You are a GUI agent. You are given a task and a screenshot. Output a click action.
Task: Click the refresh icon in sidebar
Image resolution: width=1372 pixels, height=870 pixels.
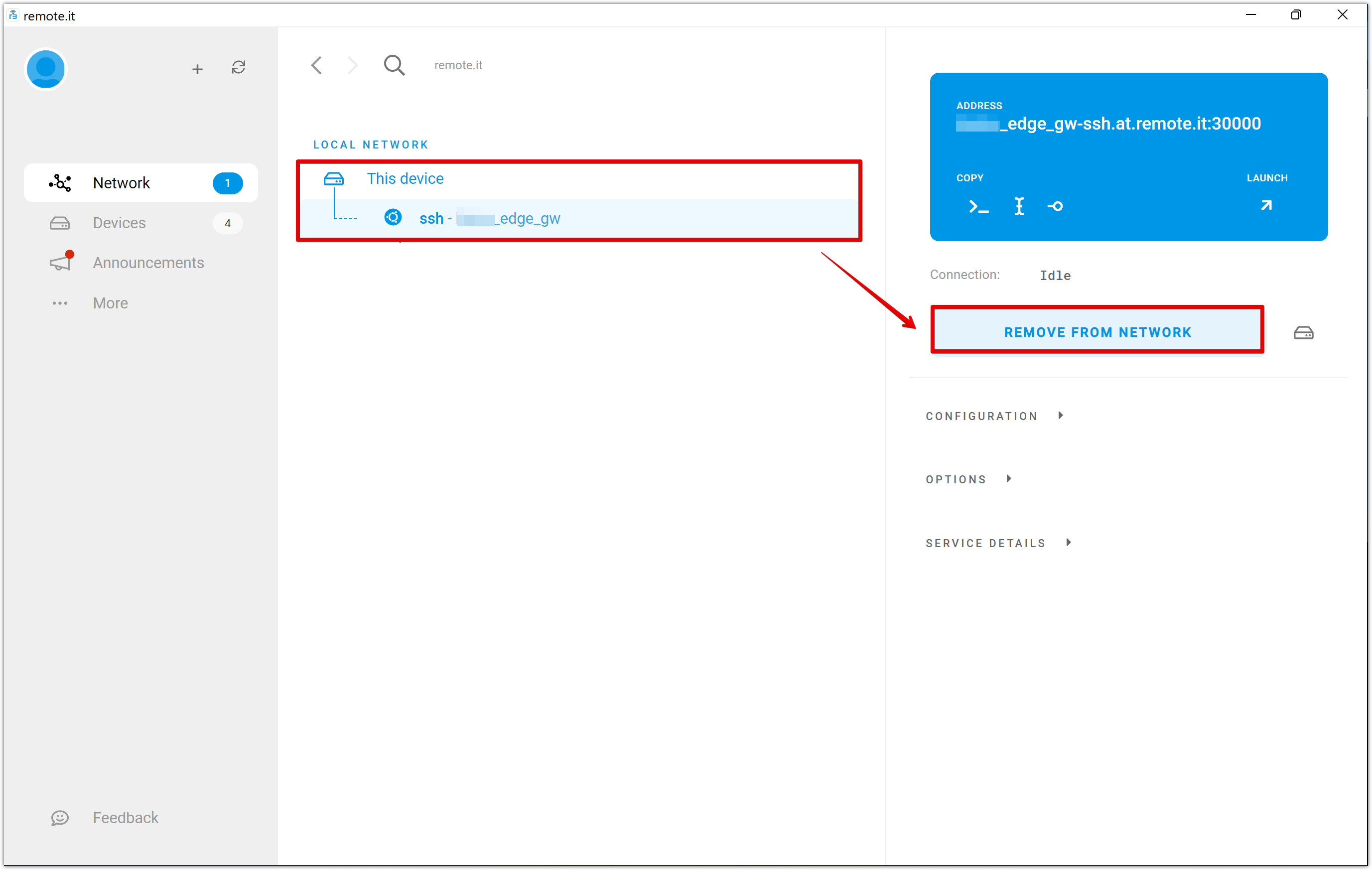coord(238,68)
